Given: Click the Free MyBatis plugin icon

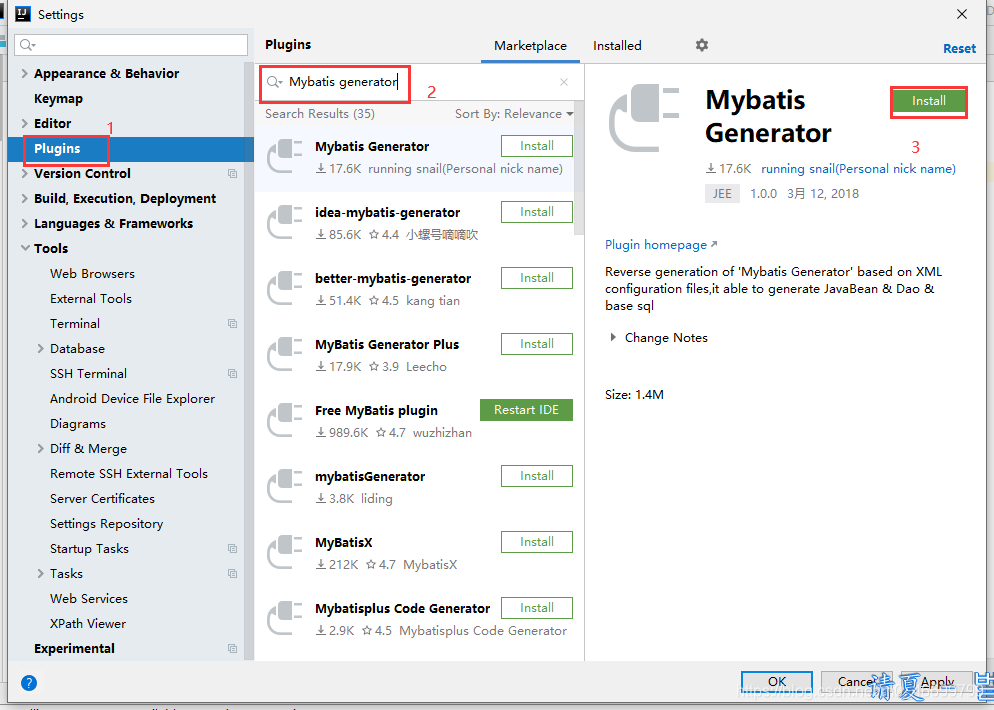Looking at the screenshot, I should [285, 420].
